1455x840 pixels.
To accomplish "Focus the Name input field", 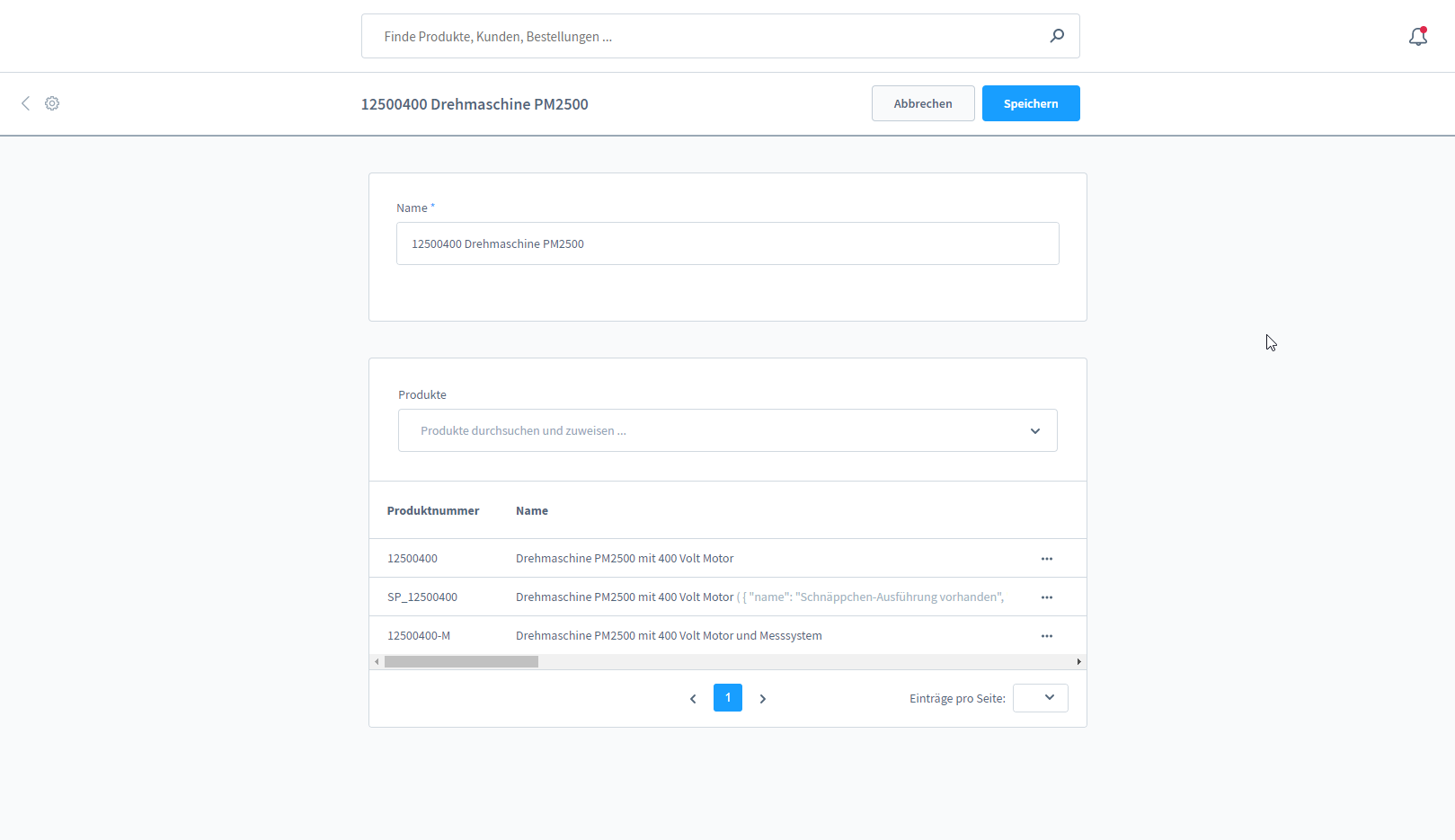I will point(728,243).
